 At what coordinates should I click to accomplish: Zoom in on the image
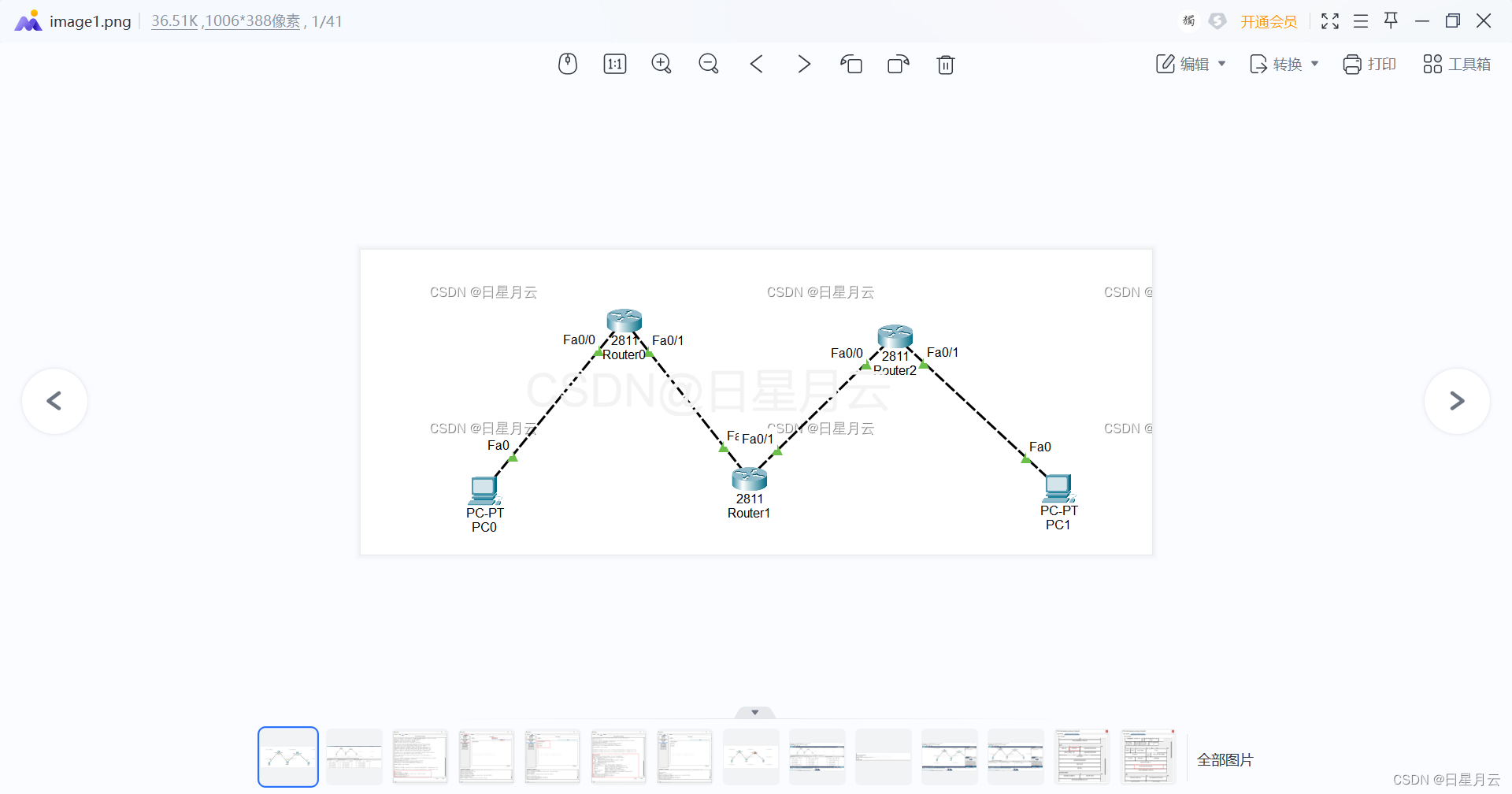pos(661,64)
